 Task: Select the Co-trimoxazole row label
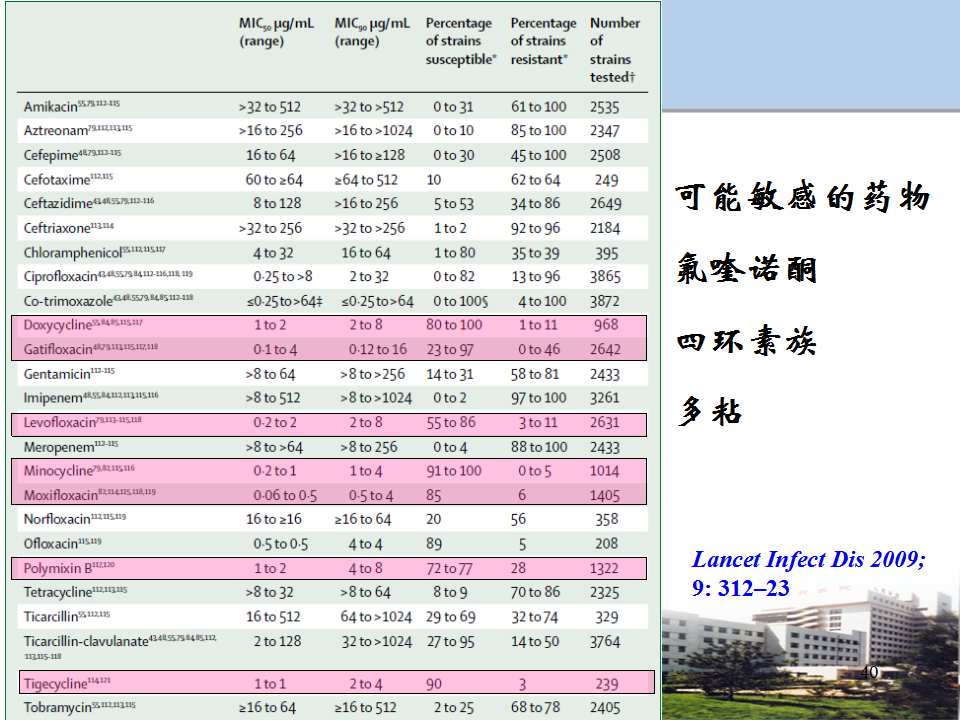click(x=69, y=301)
